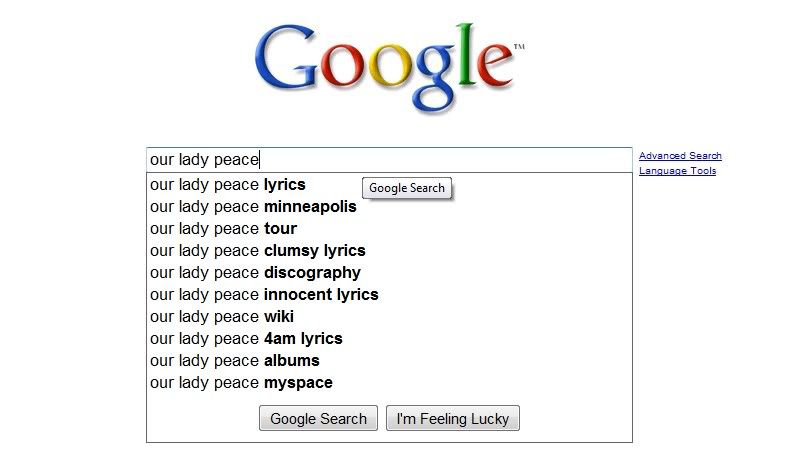Select the 'our lady peace lyrics' suggestion
This screenshot has height=462, width=800.
pyautogui.click(x=389, y=185)
